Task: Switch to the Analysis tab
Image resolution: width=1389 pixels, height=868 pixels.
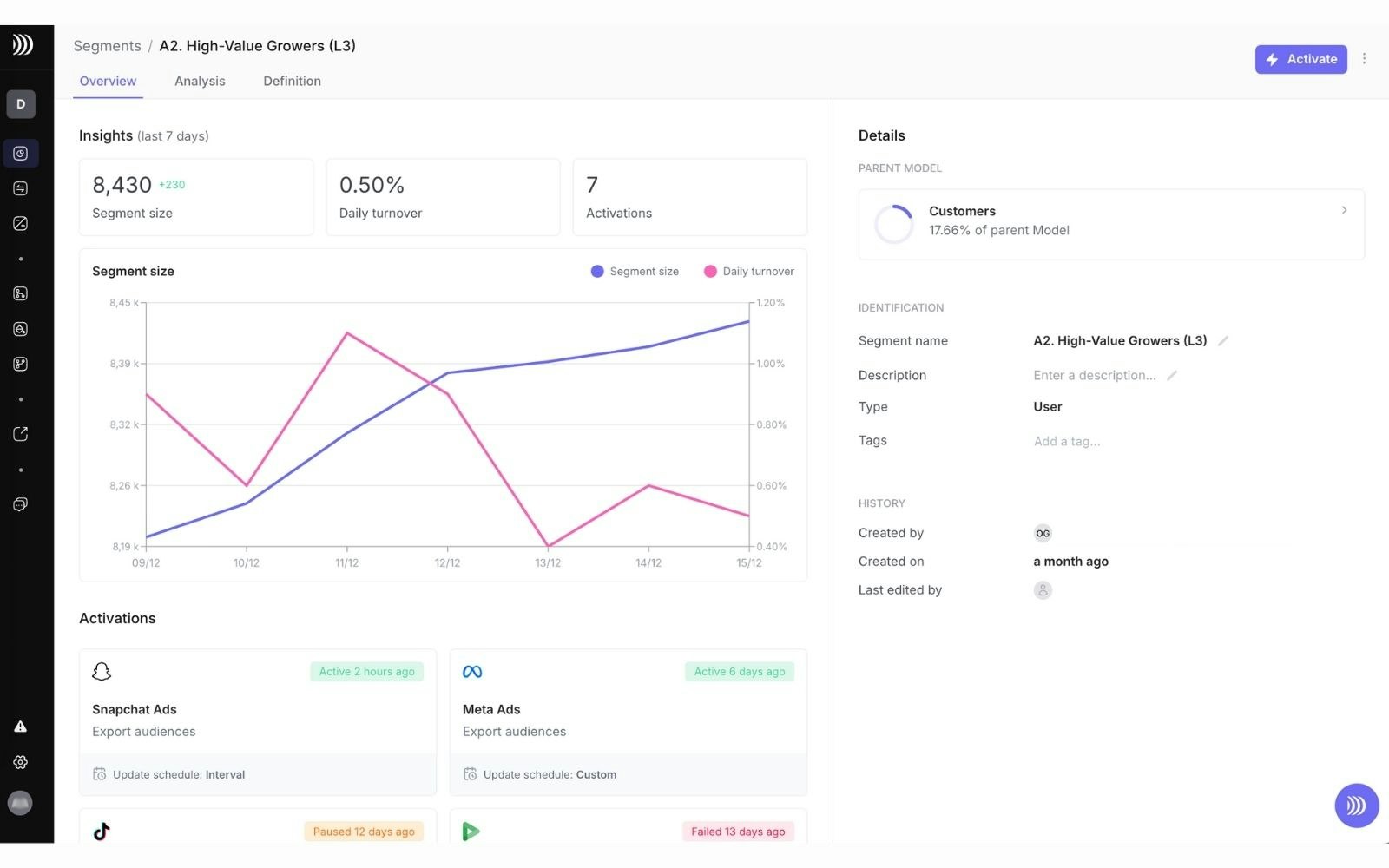Action: click(x=200, y=81)
